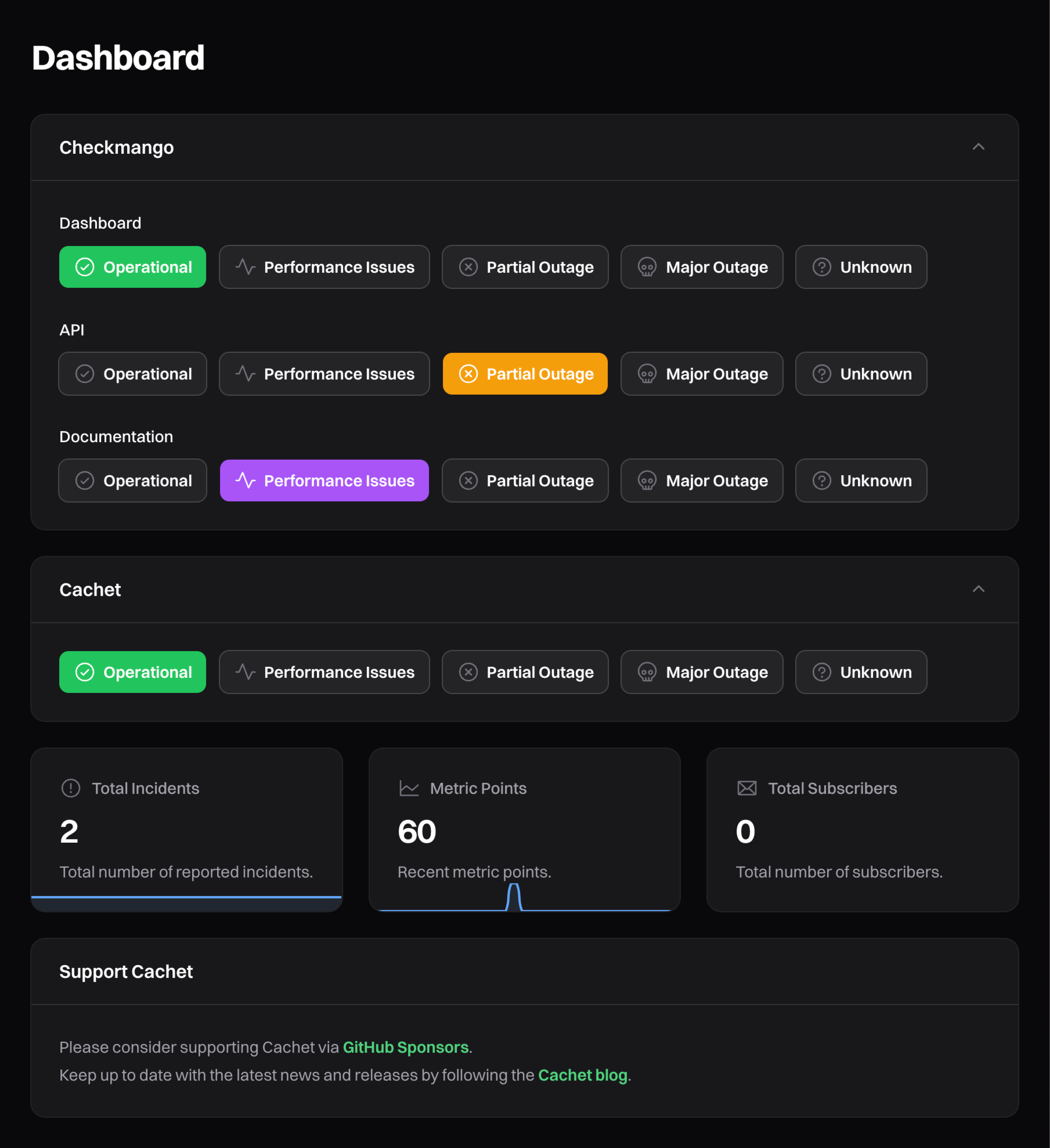The height and width of the screenshot is (1148, 1050).
Task: Set API status to Major Outage
Action: tap(702, 374)
